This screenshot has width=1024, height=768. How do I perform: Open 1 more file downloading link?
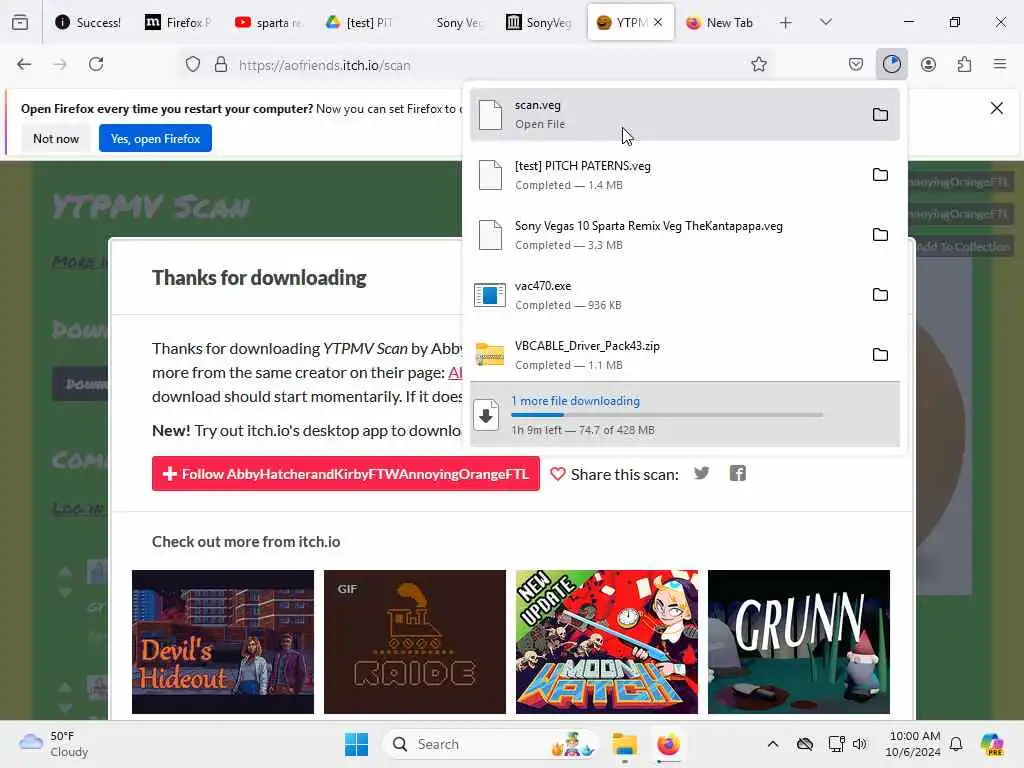point(575,401)
